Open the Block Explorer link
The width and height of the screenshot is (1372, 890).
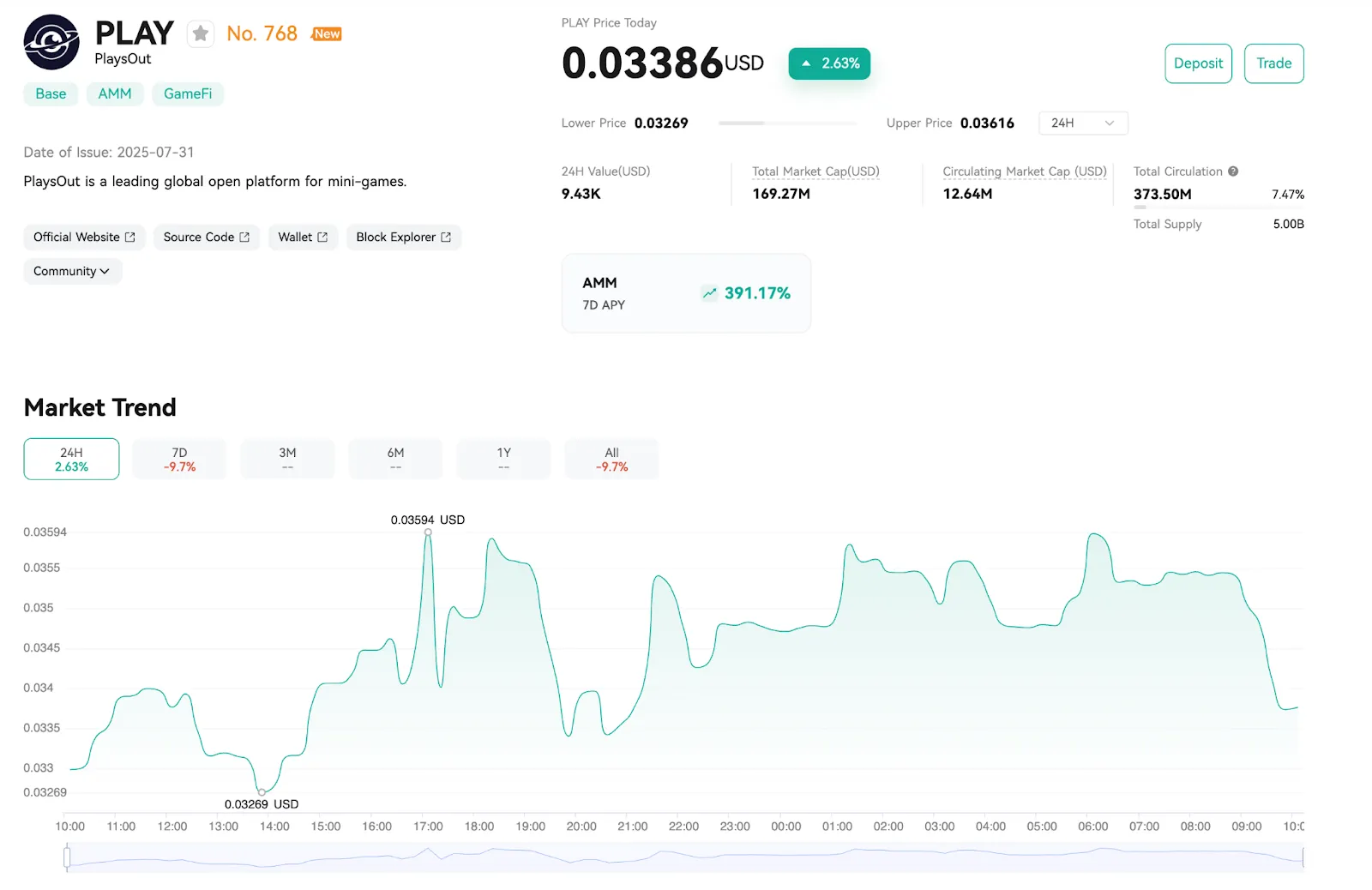(404, 238)
